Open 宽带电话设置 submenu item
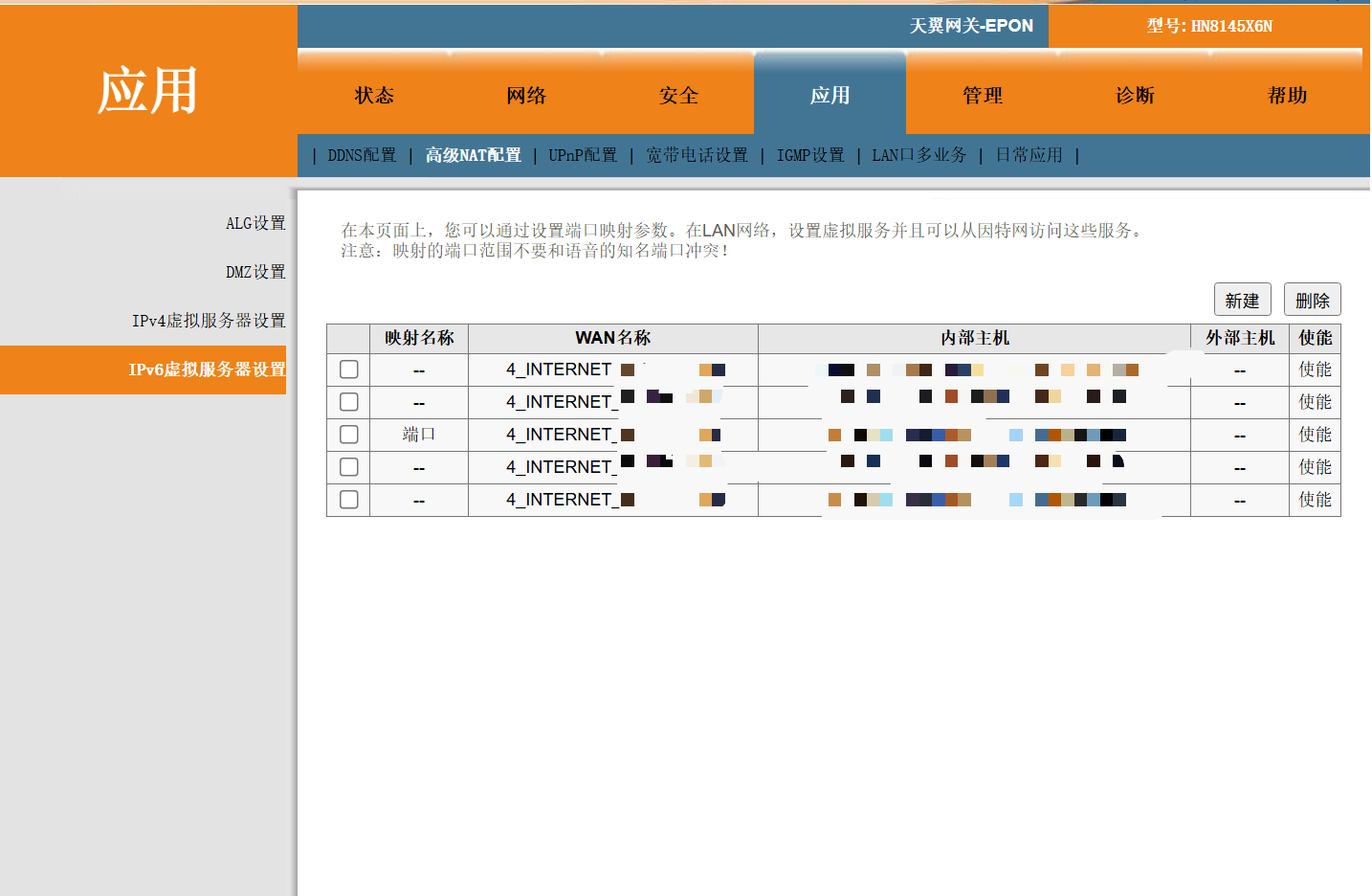This screenshot has width=1372, height=896. click(697, 155)
